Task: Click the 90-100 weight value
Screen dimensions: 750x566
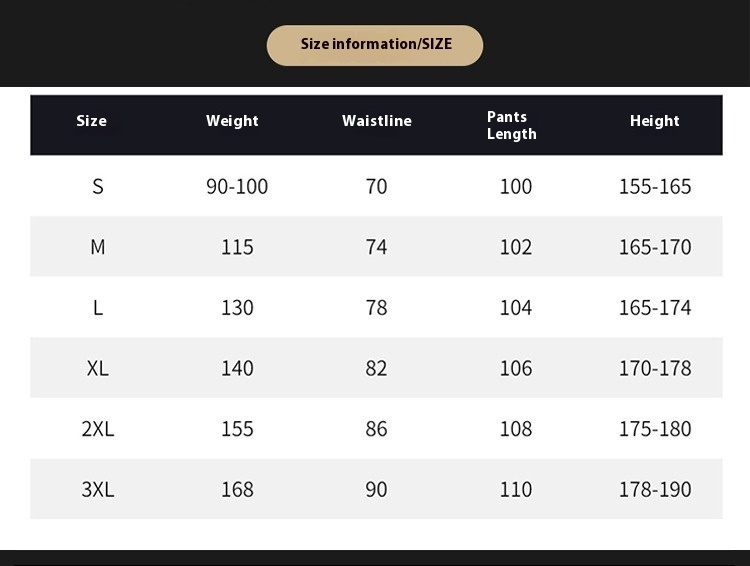Action: [x=237, y=186]
